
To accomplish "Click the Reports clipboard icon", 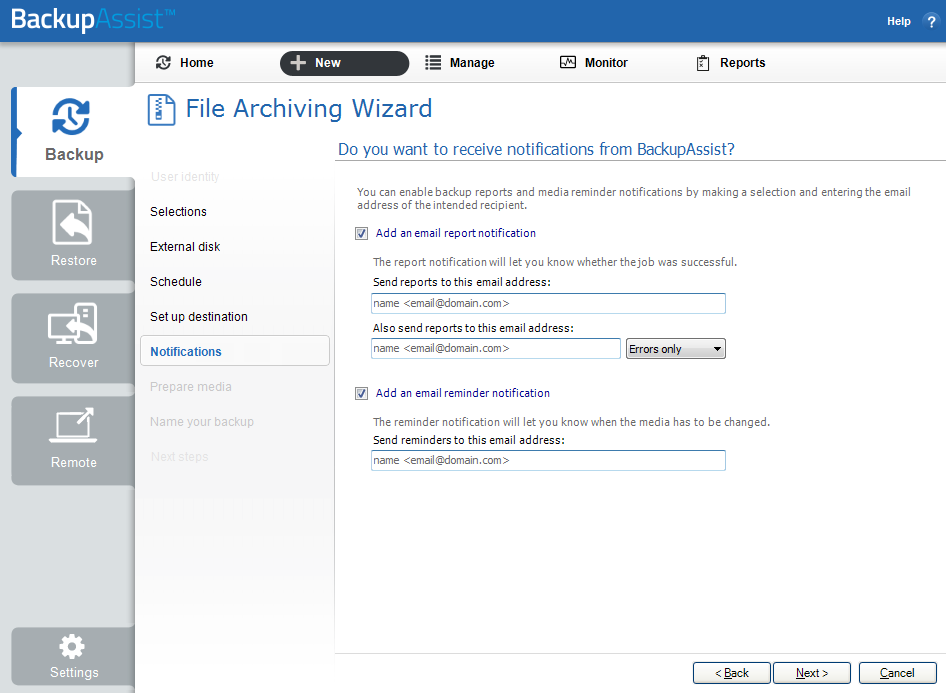I will point(703,63).
